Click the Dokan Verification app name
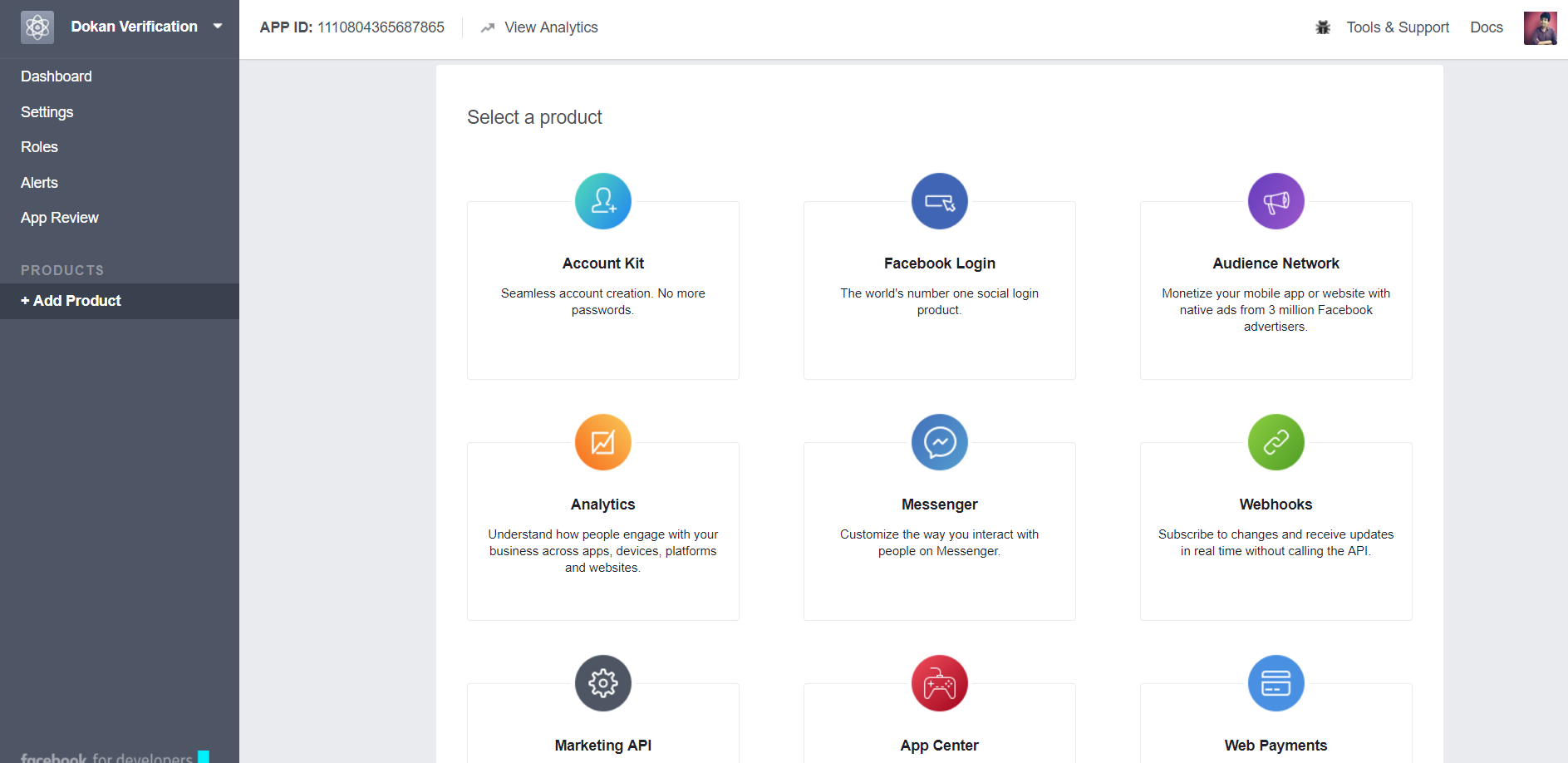The height and width of the screenshot is (763, 1568). (x=135, y=27)
